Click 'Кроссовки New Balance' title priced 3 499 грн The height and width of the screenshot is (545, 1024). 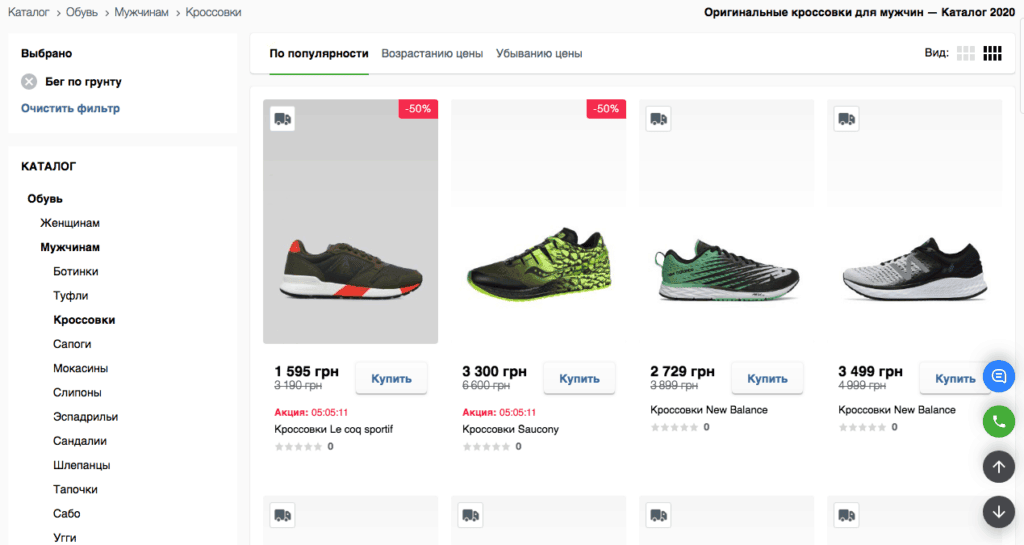point(897,410)
